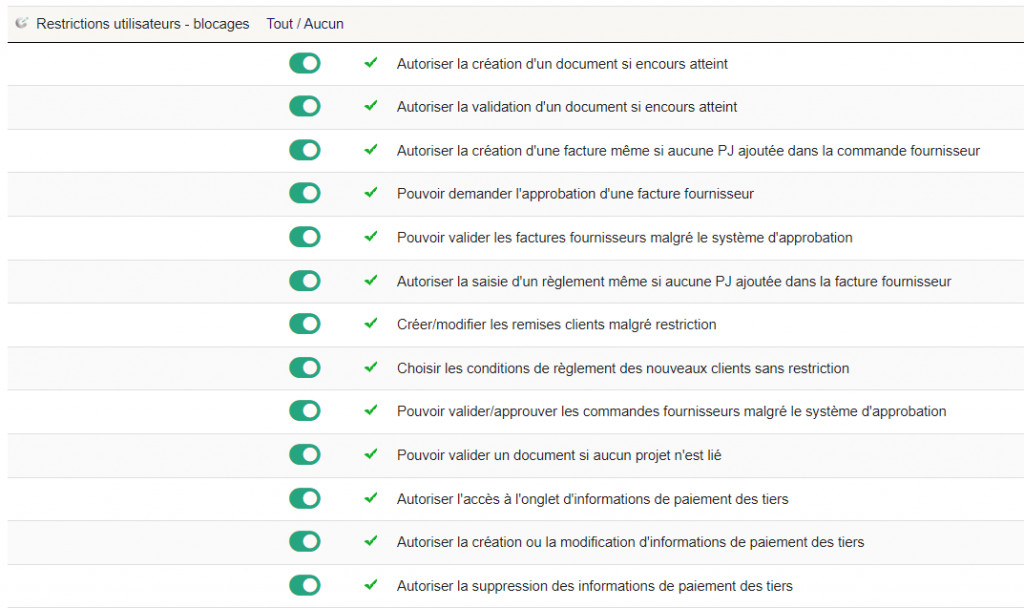Click checkmark beside Créer/modifier les remises clients
Screen dimensions: 1024x608
371,324
